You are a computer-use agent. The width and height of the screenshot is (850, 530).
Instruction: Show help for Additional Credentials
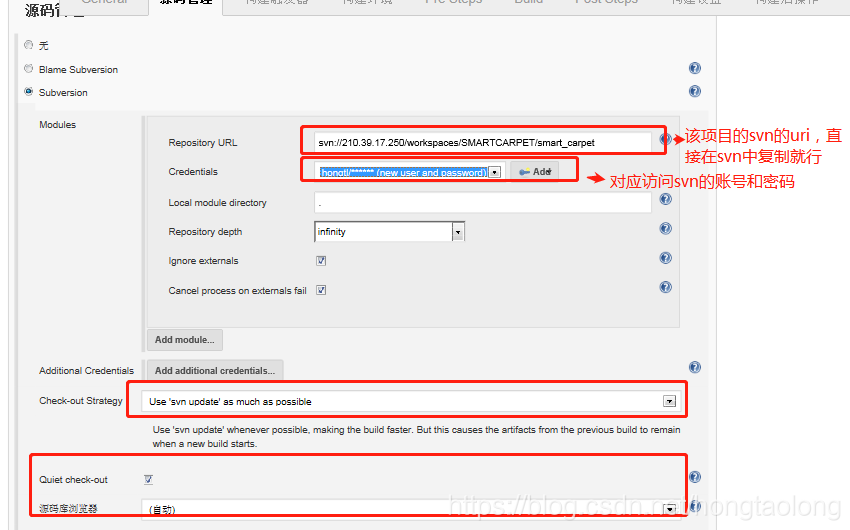(x=694, y=367)
